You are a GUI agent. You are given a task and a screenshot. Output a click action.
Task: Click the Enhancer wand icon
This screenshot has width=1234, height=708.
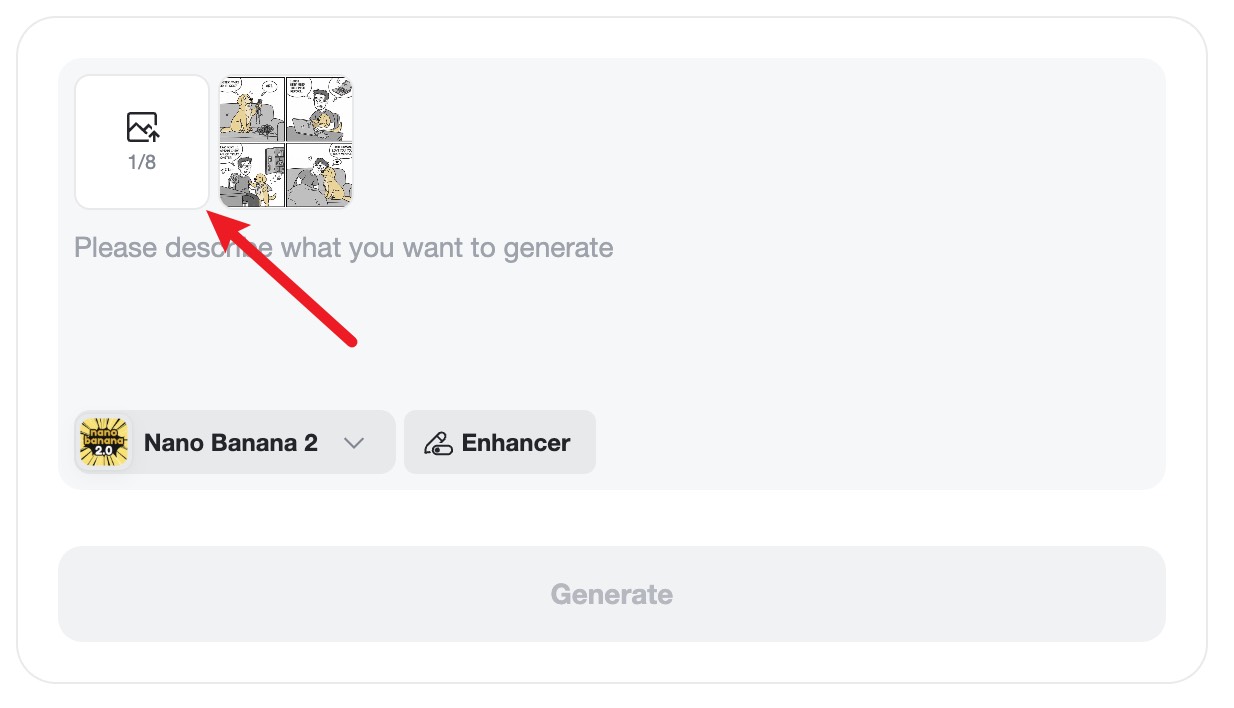tap(438, 443)
